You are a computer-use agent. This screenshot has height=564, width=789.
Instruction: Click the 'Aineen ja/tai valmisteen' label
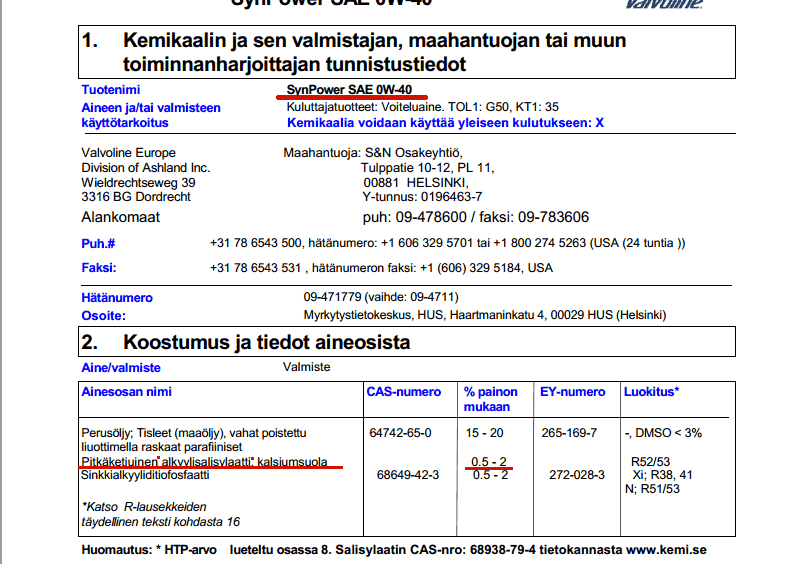tap(151, 108)
